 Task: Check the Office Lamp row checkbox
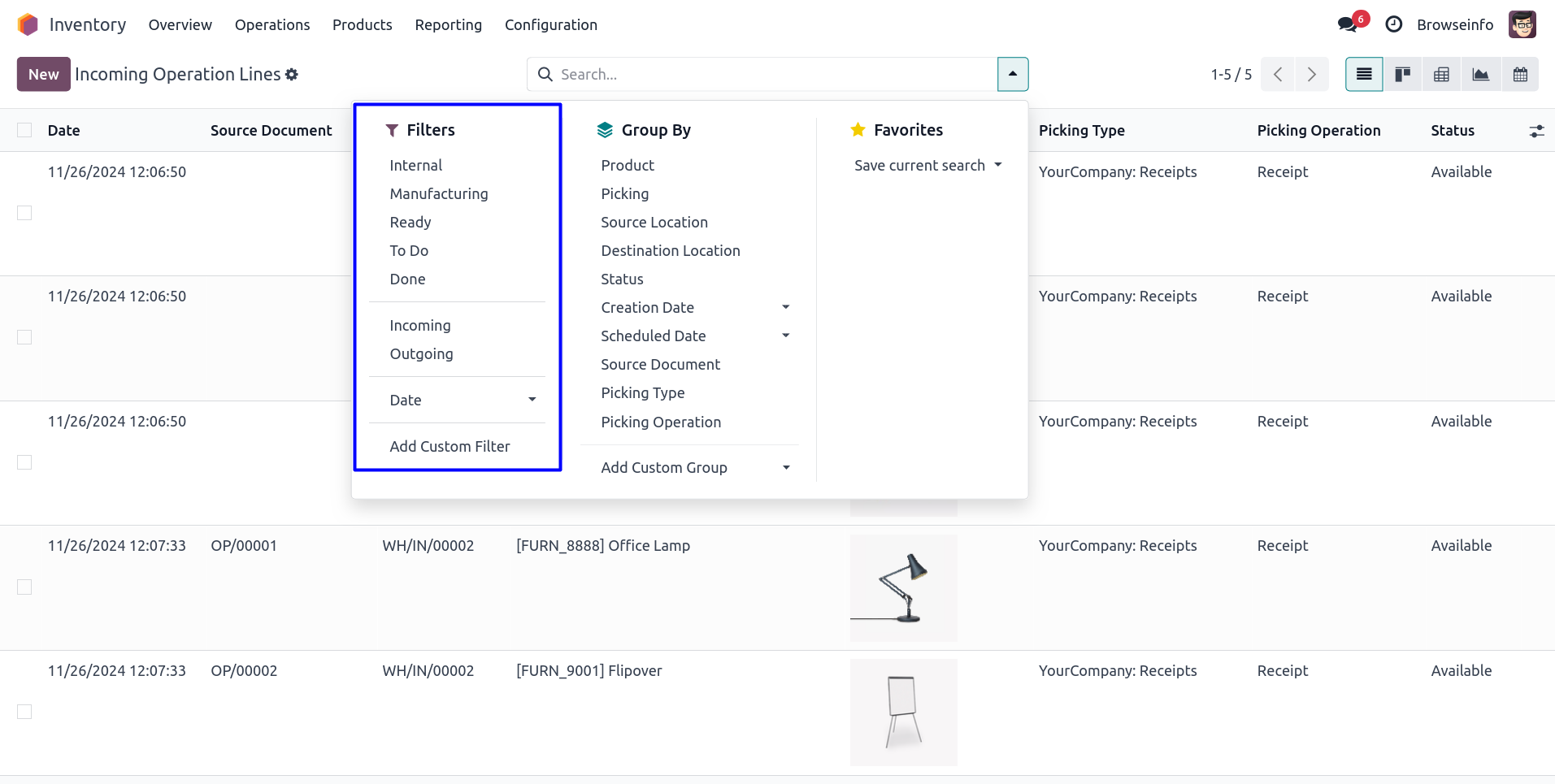point(24,587)
